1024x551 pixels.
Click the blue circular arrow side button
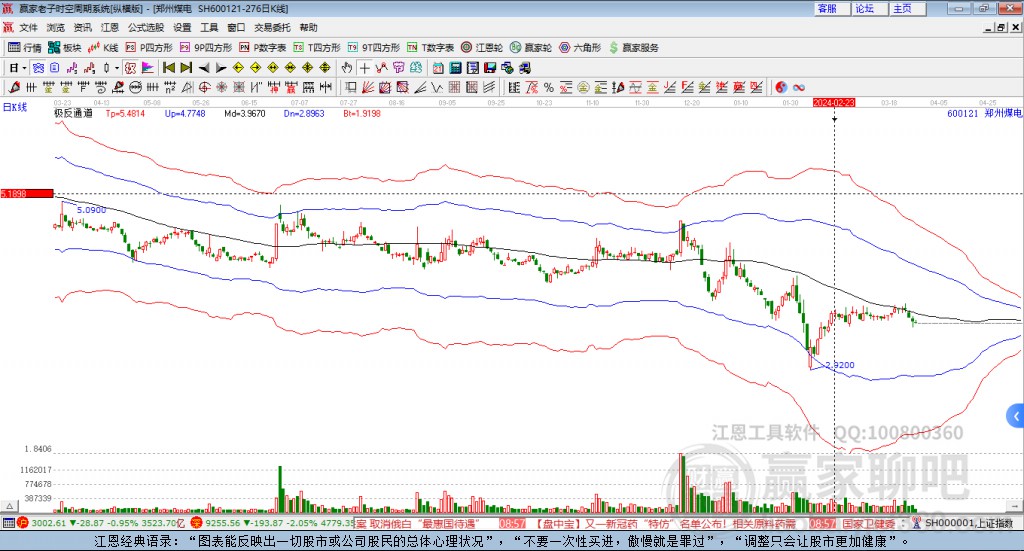1016,415
